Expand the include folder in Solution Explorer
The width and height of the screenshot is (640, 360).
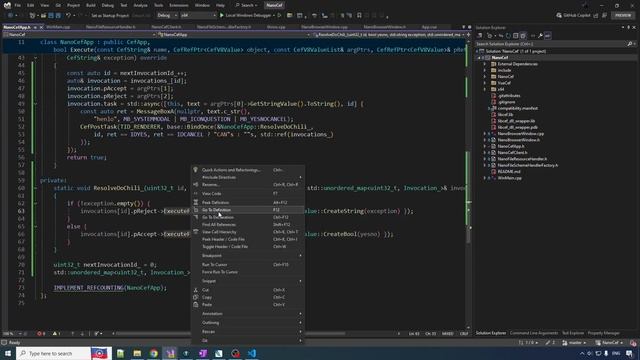point(485,70)
